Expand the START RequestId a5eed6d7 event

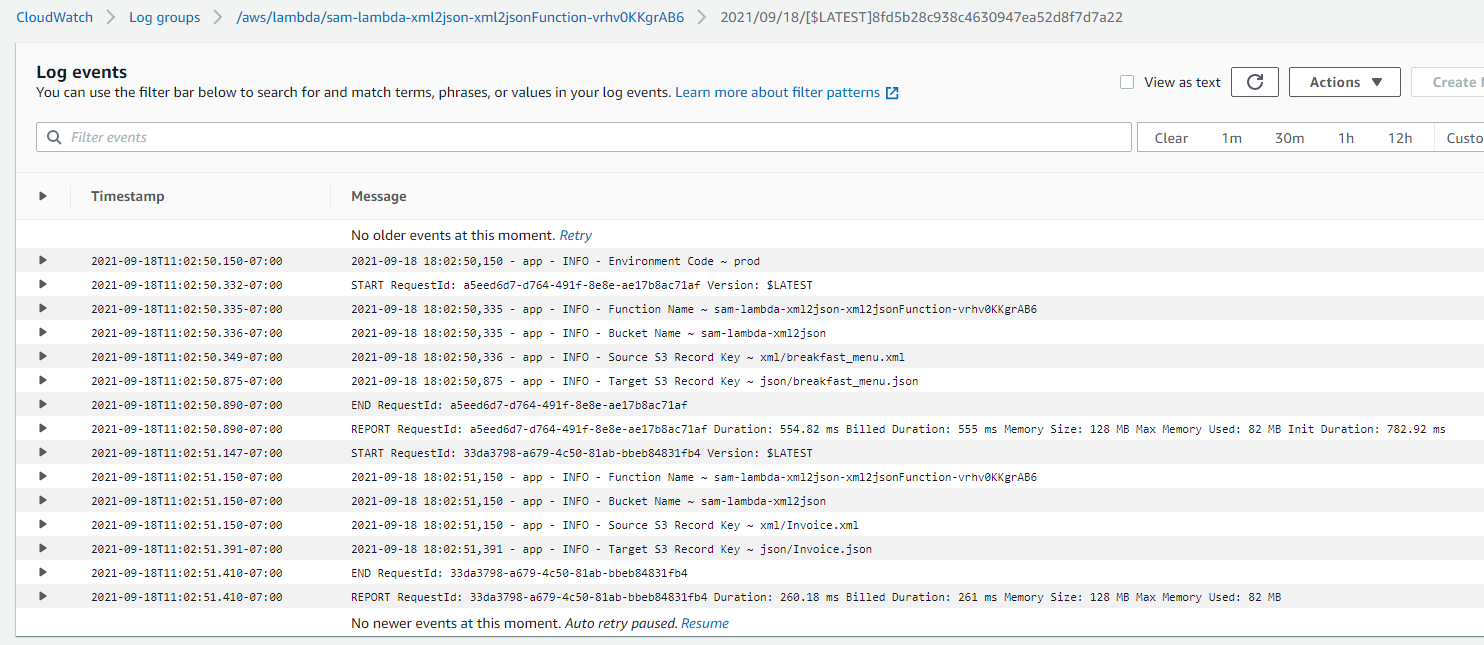tap(41, 285)
